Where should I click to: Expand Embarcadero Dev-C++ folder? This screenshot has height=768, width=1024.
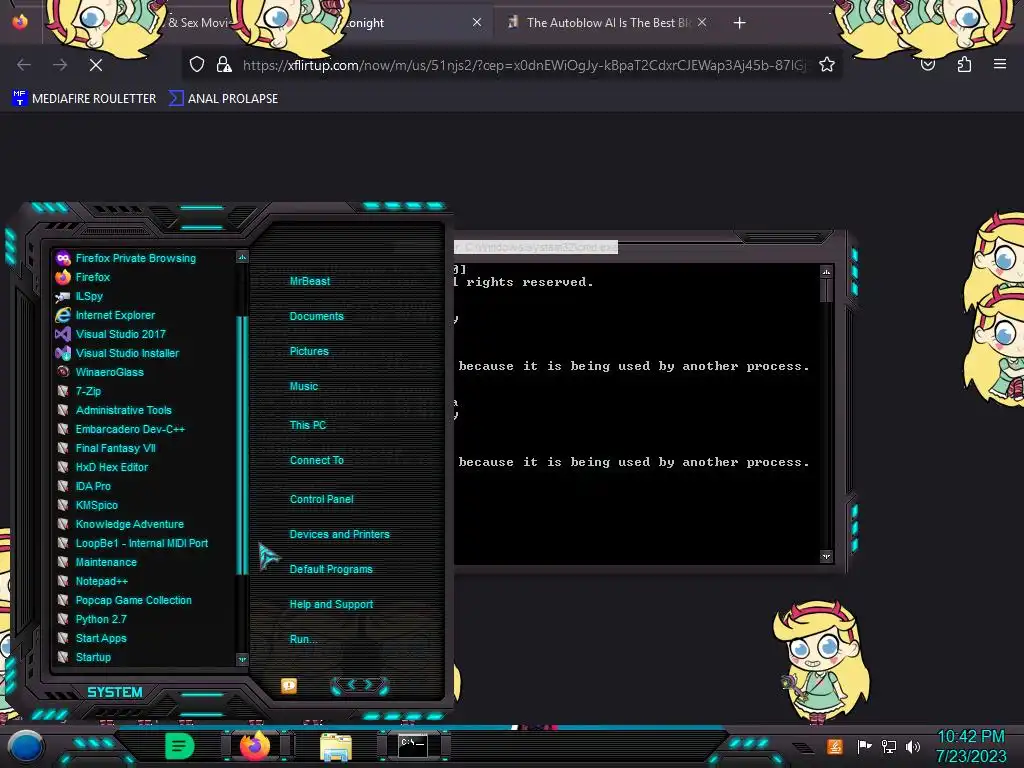121,429
